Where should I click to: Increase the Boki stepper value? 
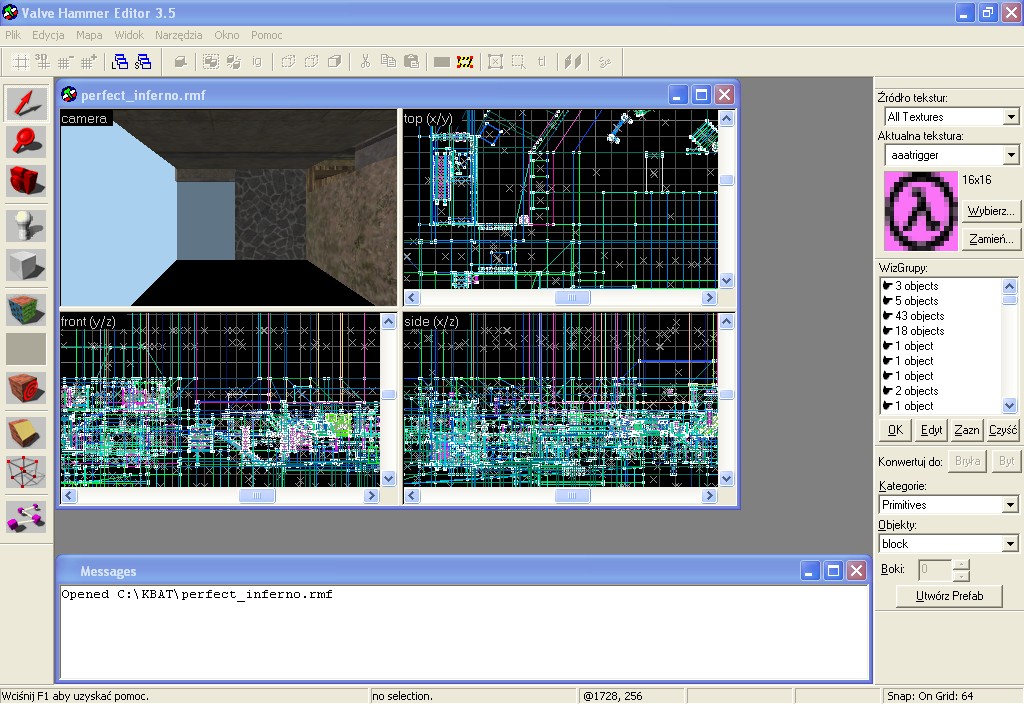click(961, 565)
